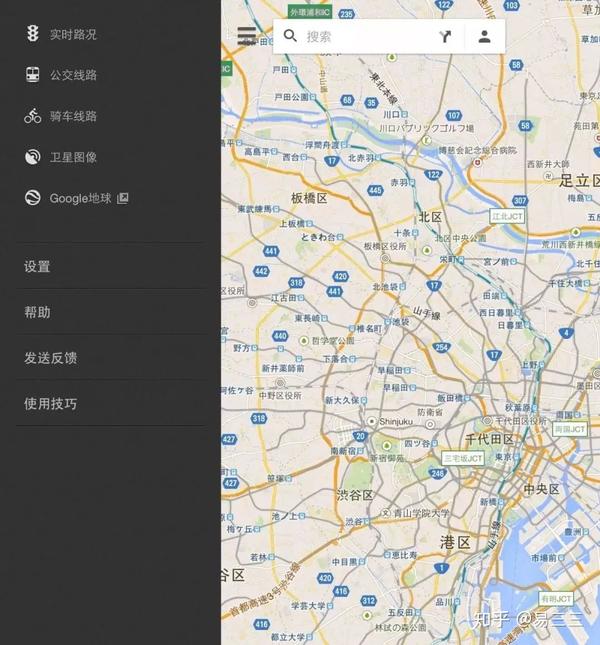Click the 有明JCT junction label
The width and height of the screenshot is (600, 645).
(x=556, y=599)
